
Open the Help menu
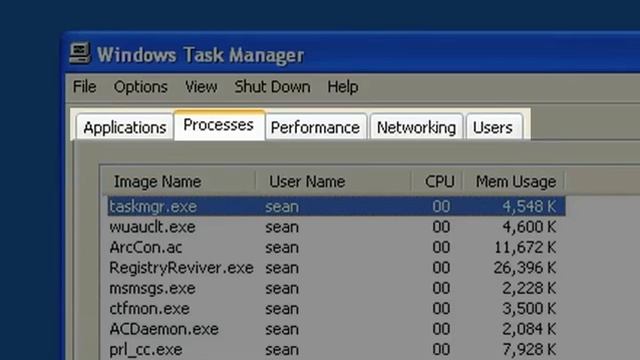point(343,87)
